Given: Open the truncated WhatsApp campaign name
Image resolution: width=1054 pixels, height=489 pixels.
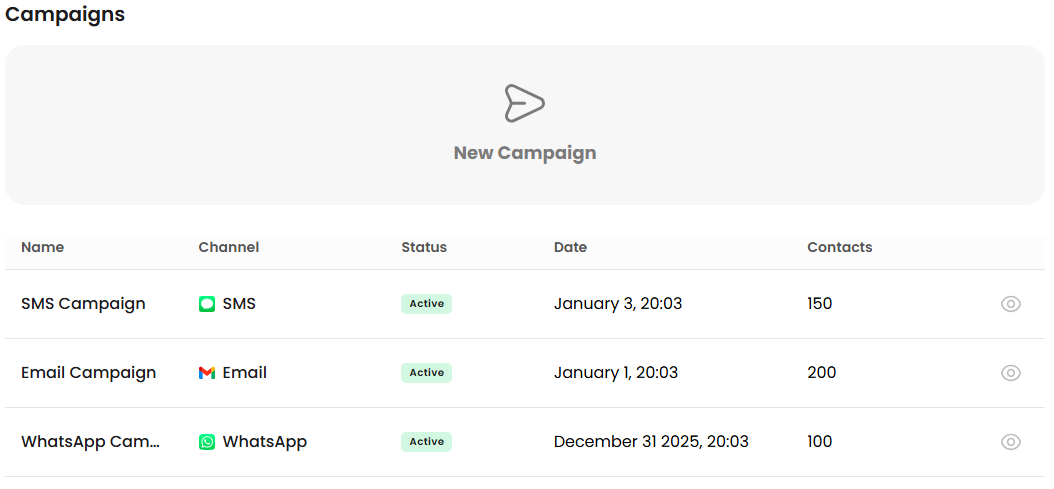Looking at the screenshot, I should (90, 442).
